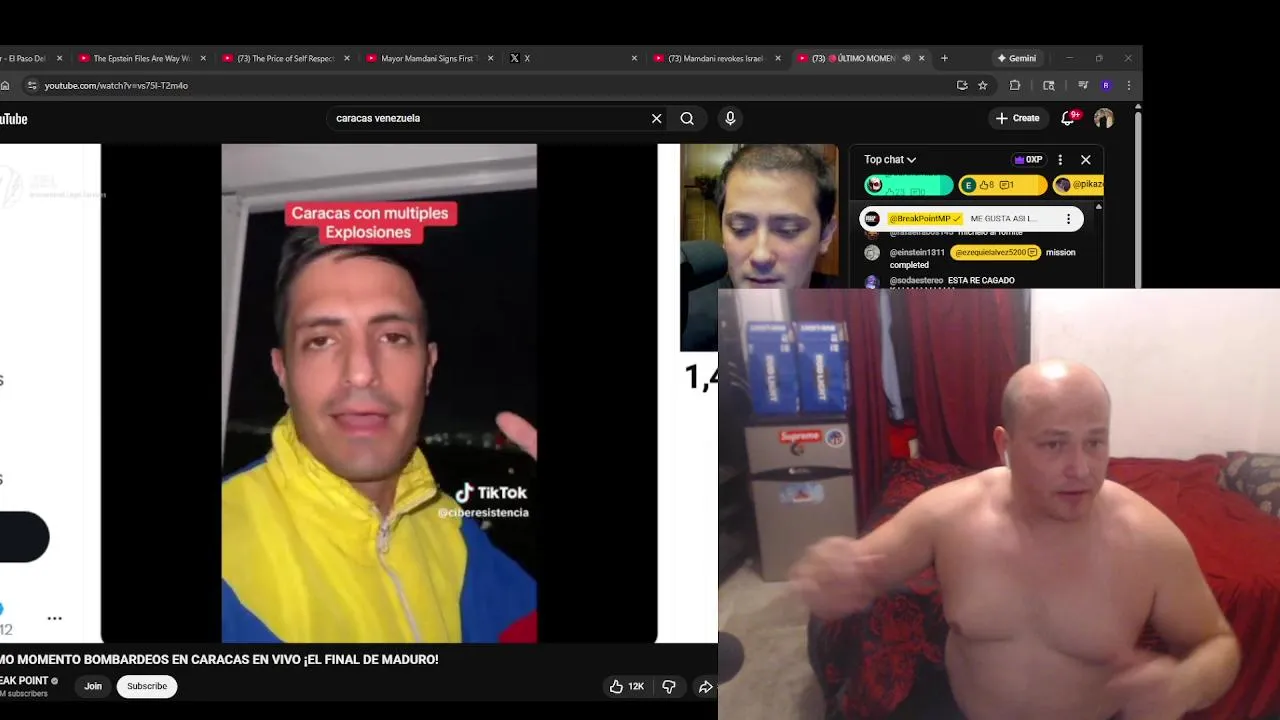Close the 'Mayor Mamdani Signs First' tab
This screenshot has height=720, width=1280.
(490, 58)
